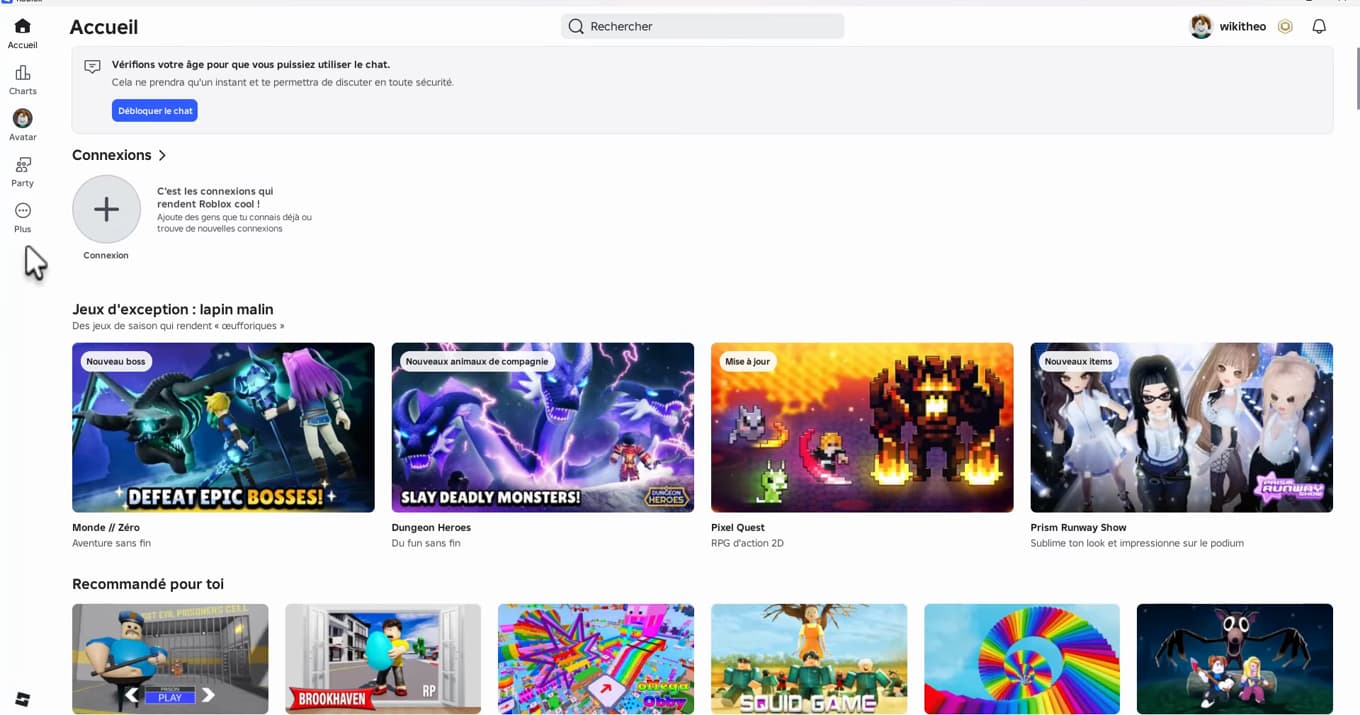Viewport: 1360px width, 715px height.
Task: Expand Connexions section via chevron arrow
Action: click(162, 155)
